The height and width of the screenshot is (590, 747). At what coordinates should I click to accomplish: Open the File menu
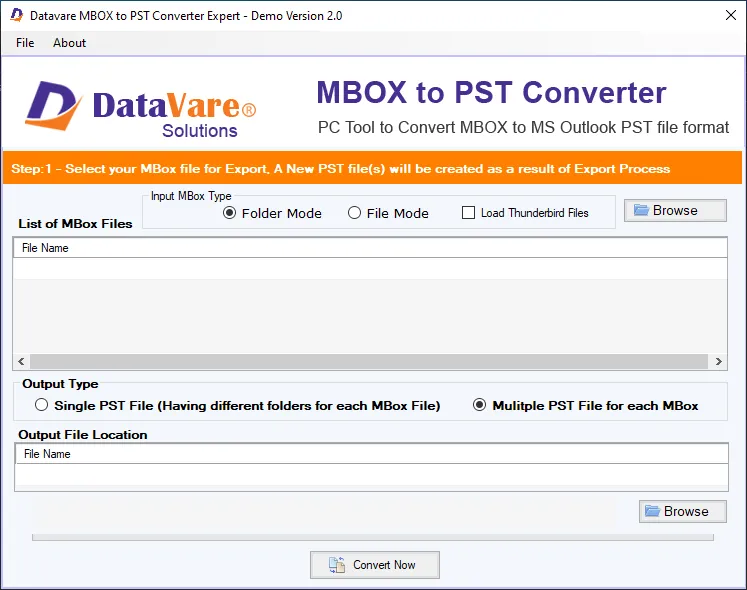click(25, 43)
